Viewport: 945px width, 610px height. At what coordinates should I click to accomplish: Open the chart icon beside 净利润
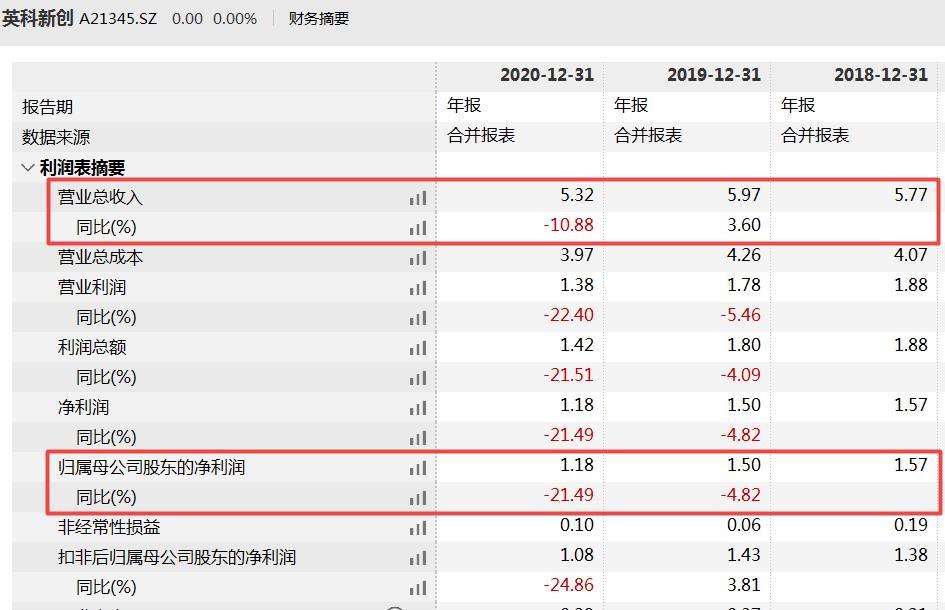coord(418,406)
